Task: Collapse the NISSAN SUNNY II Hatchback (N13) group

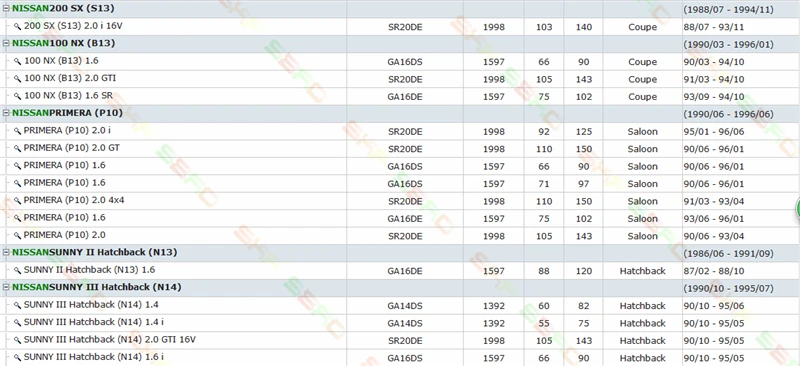Action: [7, 252]
